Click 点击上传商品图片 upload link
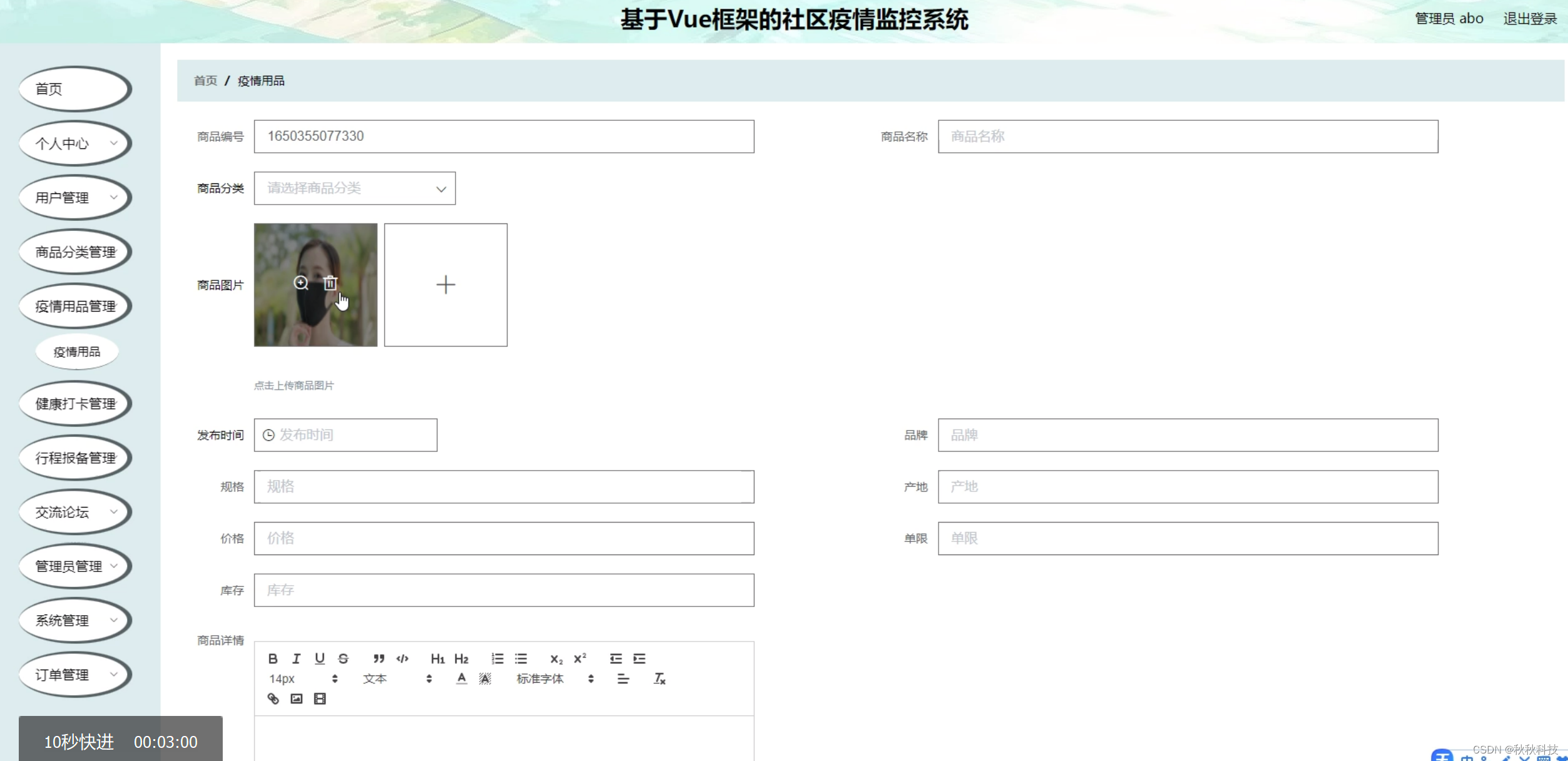 tap(293, 385)
